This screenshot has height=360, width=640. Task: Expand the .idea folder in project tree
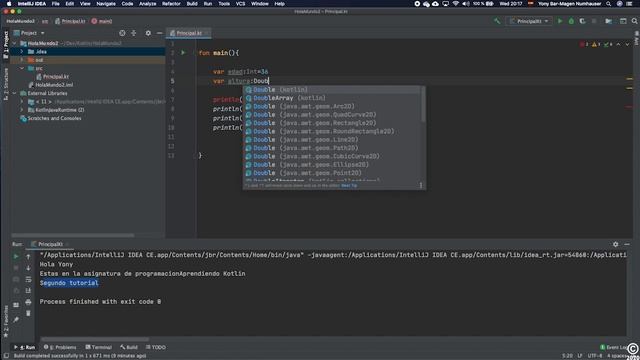coord(22,51)
